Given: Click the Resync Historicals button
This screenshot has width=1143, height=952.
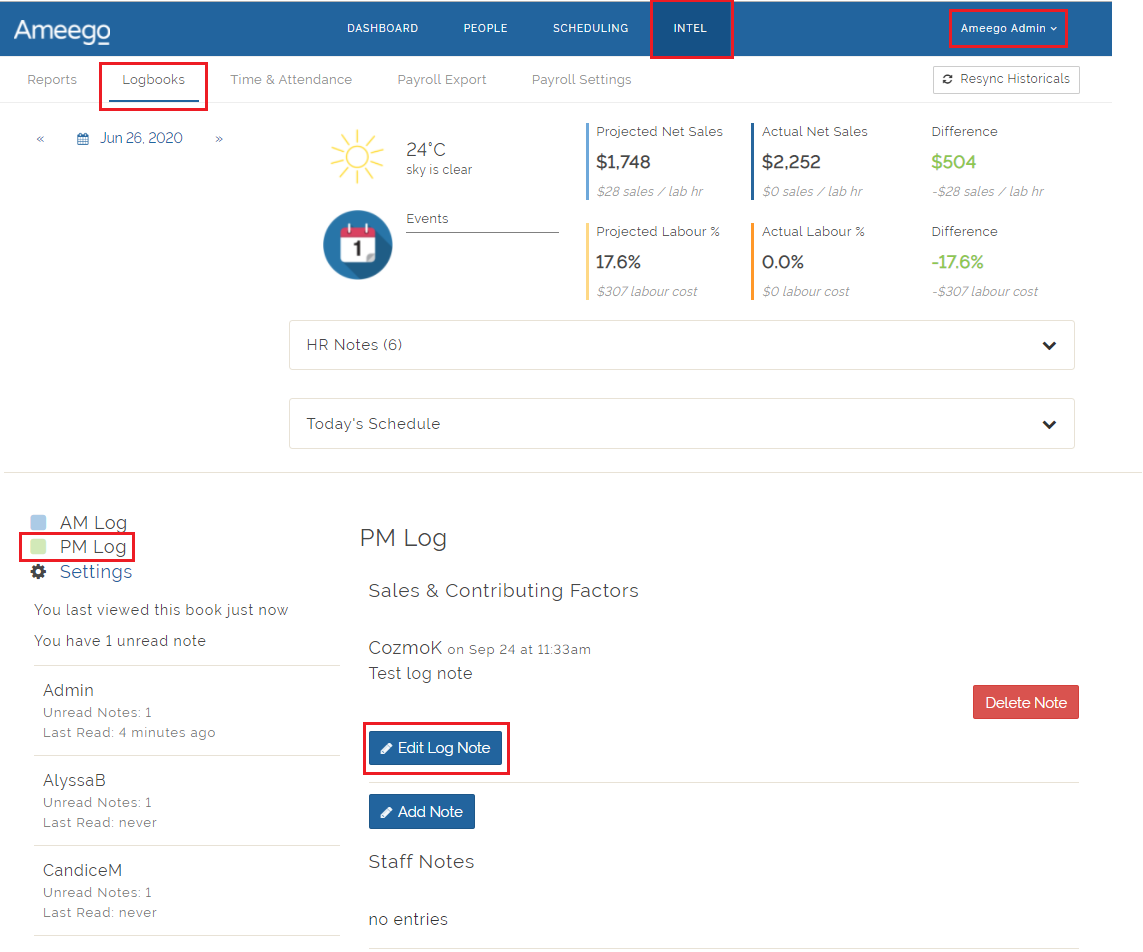Looking at the screenshot, I should (1005, 79).
